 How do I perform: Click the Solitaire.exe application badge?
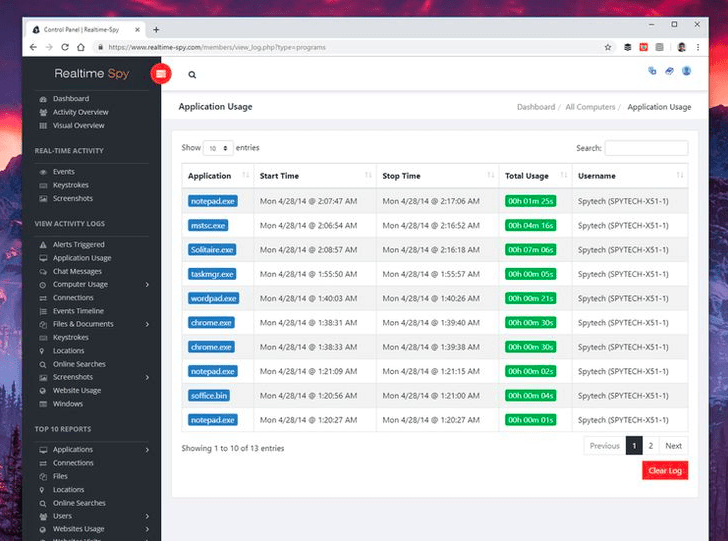tap(212, 250)
